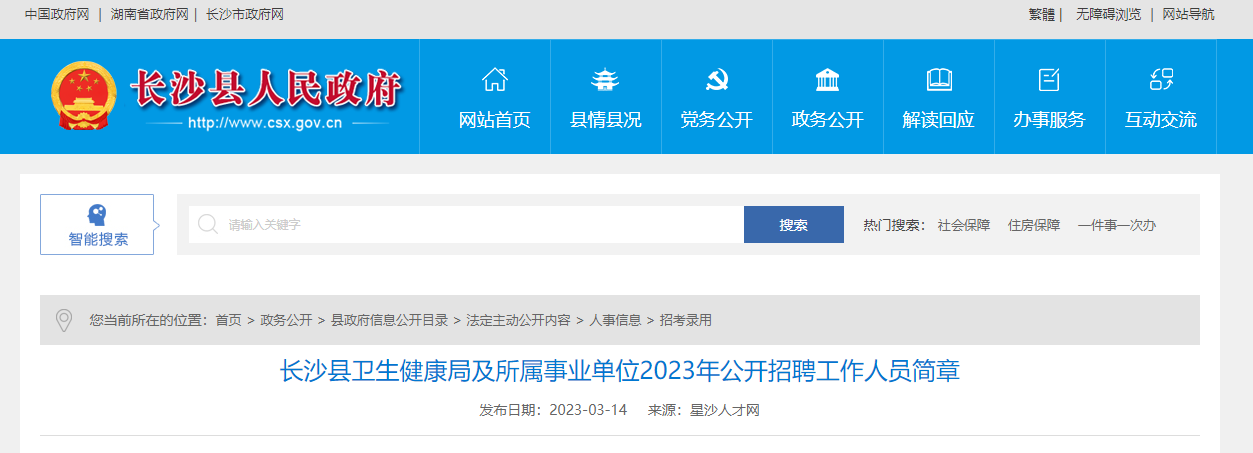Select the 智能搜索 tab label

pyautogui.click(x=98, y=240)
